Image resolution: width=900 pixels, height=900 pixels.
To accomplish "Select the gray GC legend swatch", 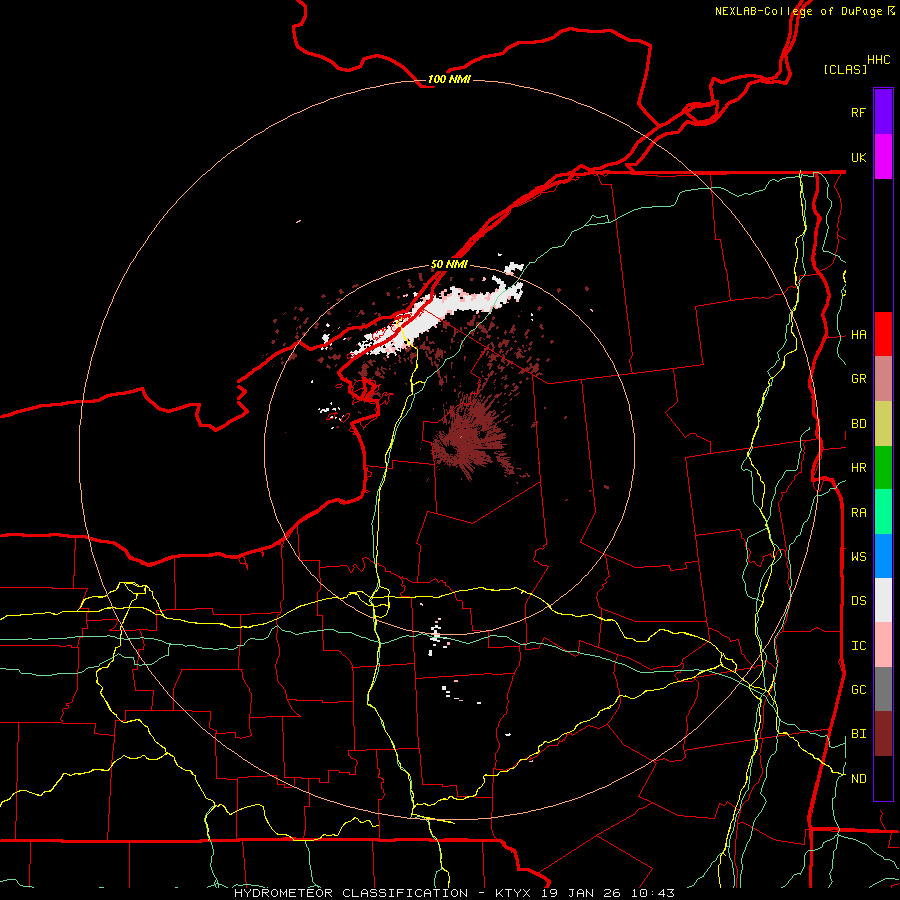I will 883,689.
